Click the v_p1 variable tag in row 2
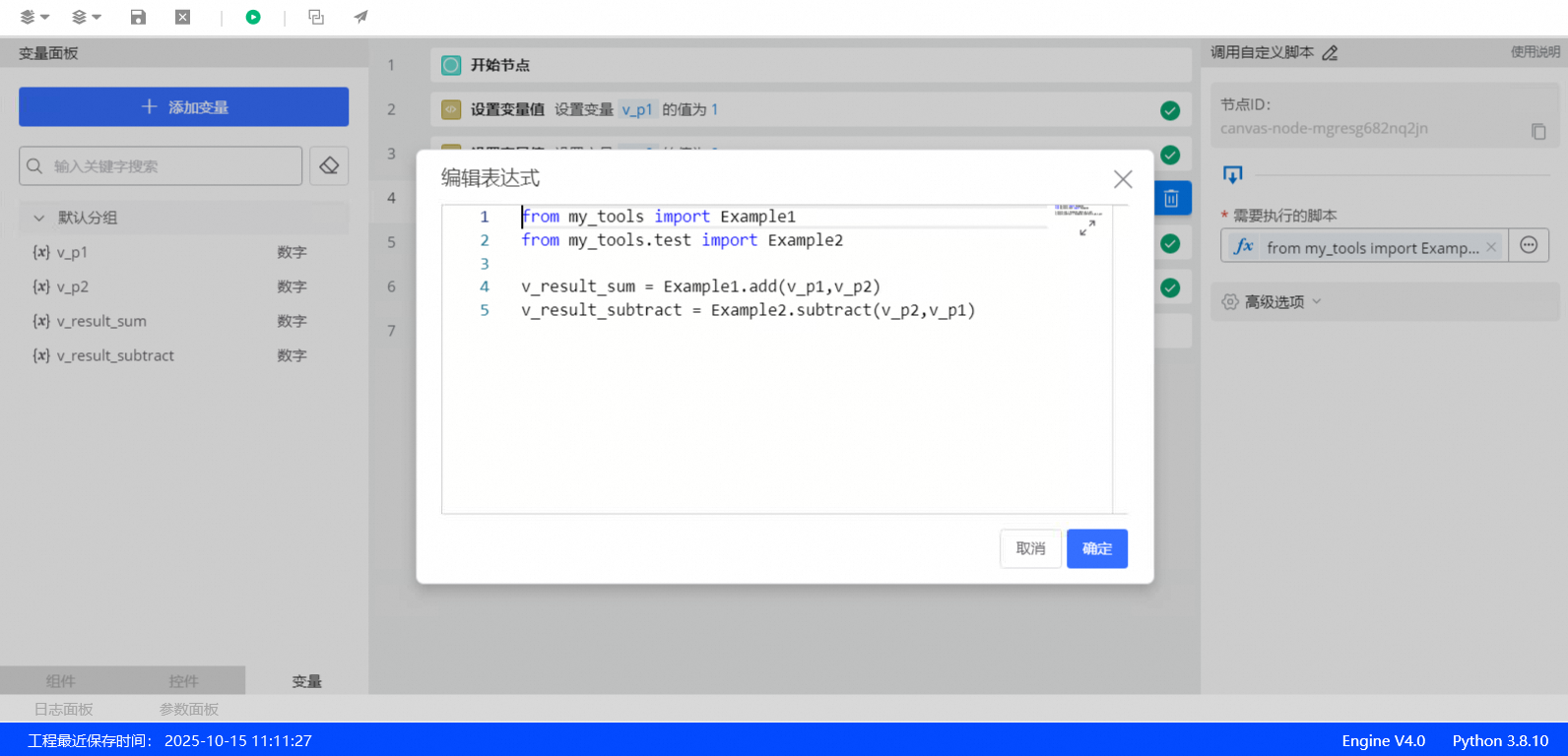Screen dimensions: 1568x756 pyautogui.click(x=637, y=109)
